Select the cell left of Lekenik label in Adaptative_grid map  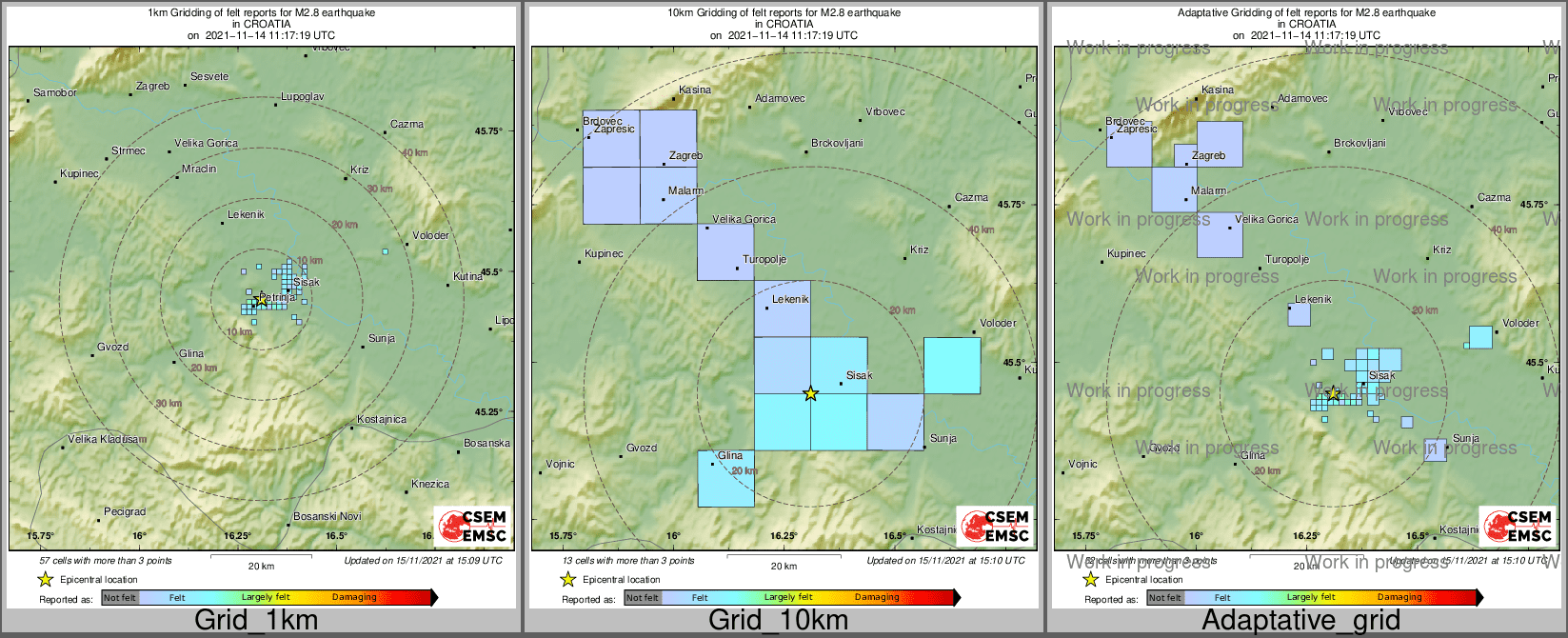tap(1300, 314)
